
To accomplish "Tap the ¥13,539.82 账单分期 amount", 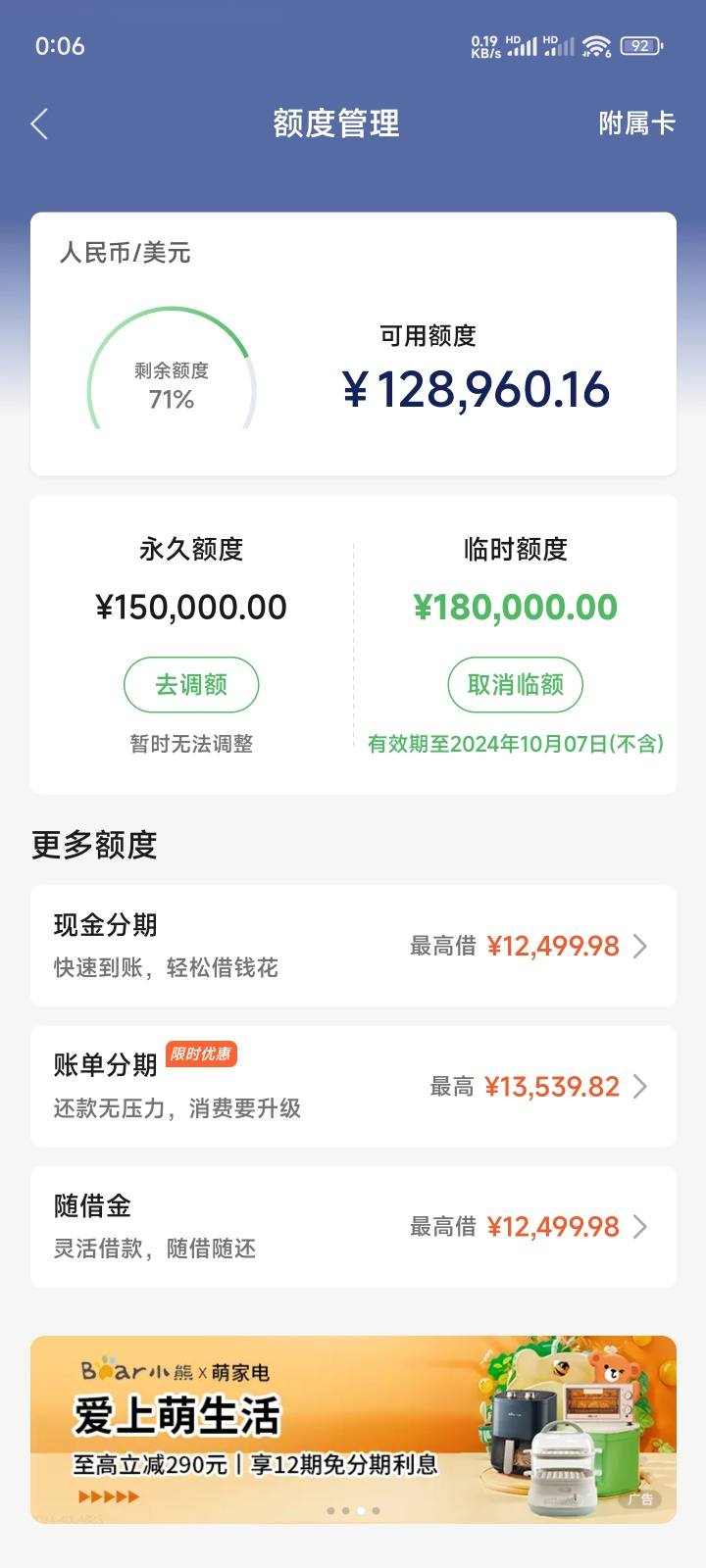I will click(x=552, y=1086).
